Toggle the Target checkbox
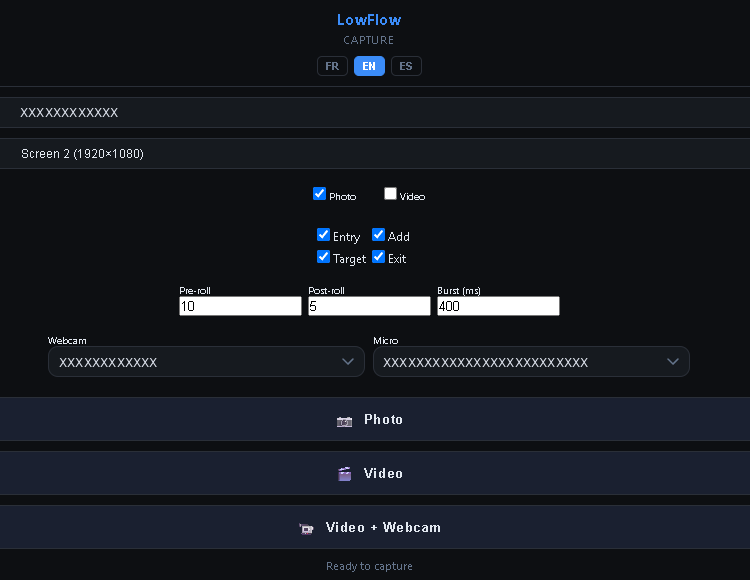 click(x=323, y=257)
